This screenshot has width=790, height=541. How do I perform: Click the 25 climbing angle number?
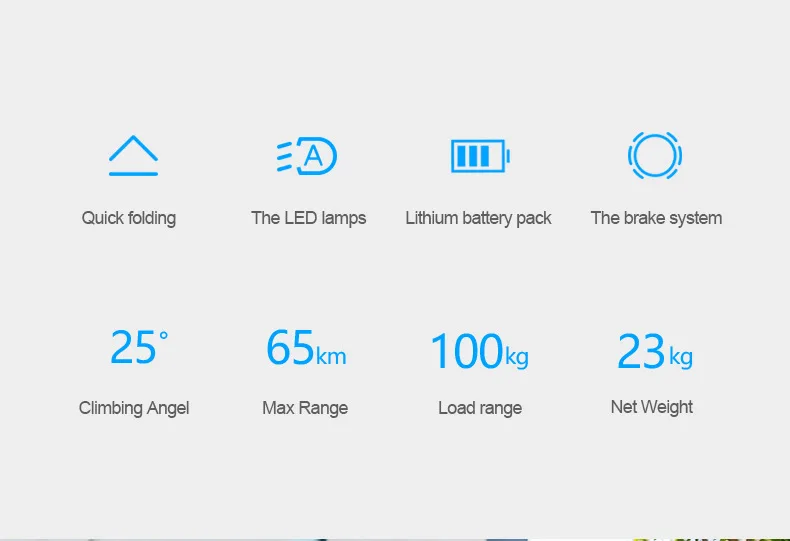(x=133, y=348)
